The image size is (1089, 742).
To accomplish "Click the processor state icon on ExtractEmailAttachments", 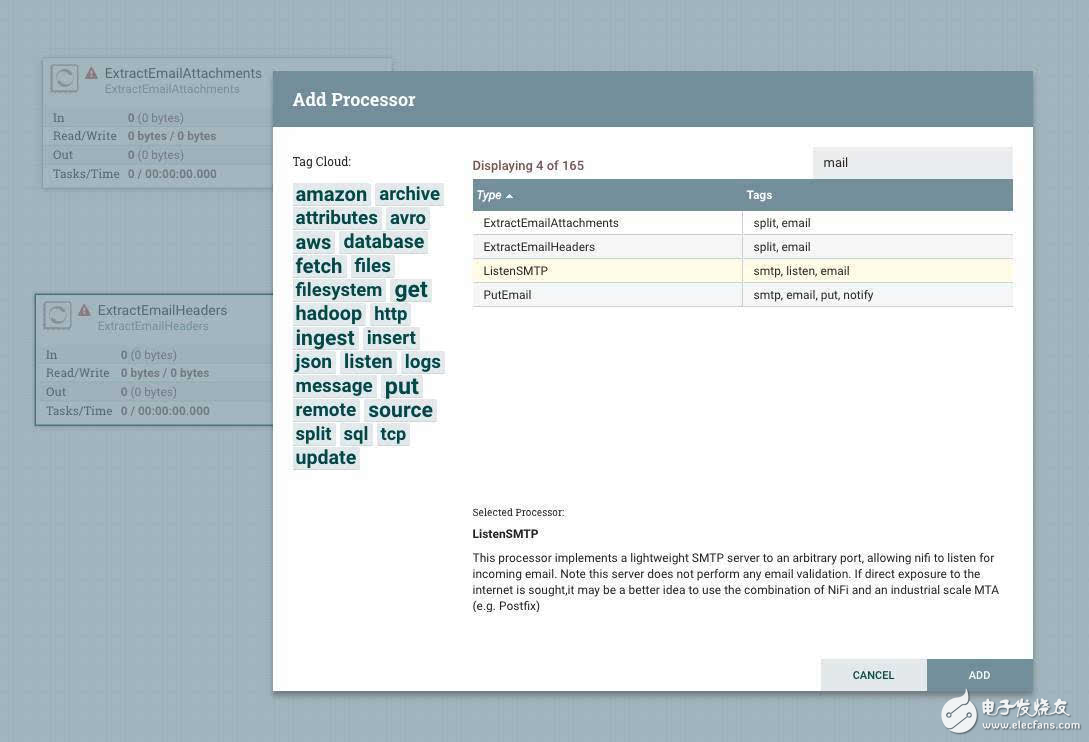I will coord(63,78).
